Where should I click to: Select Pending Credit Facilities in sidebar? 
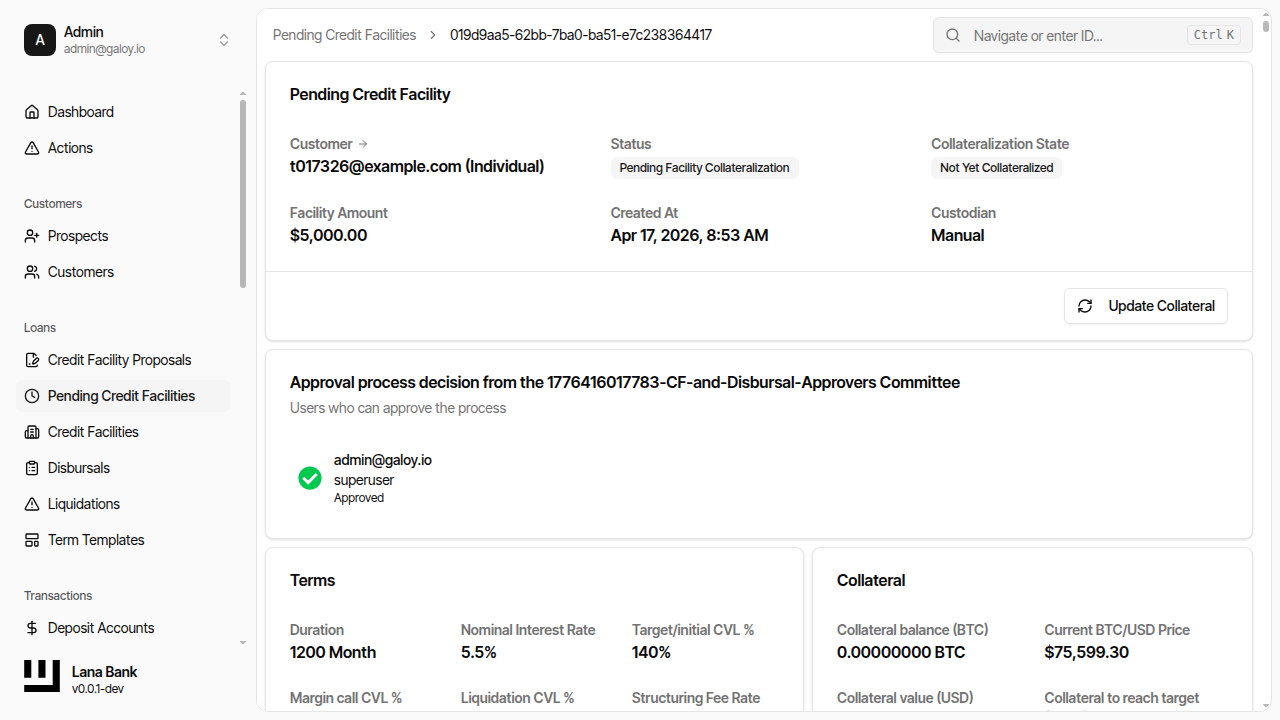click(121, 396)
